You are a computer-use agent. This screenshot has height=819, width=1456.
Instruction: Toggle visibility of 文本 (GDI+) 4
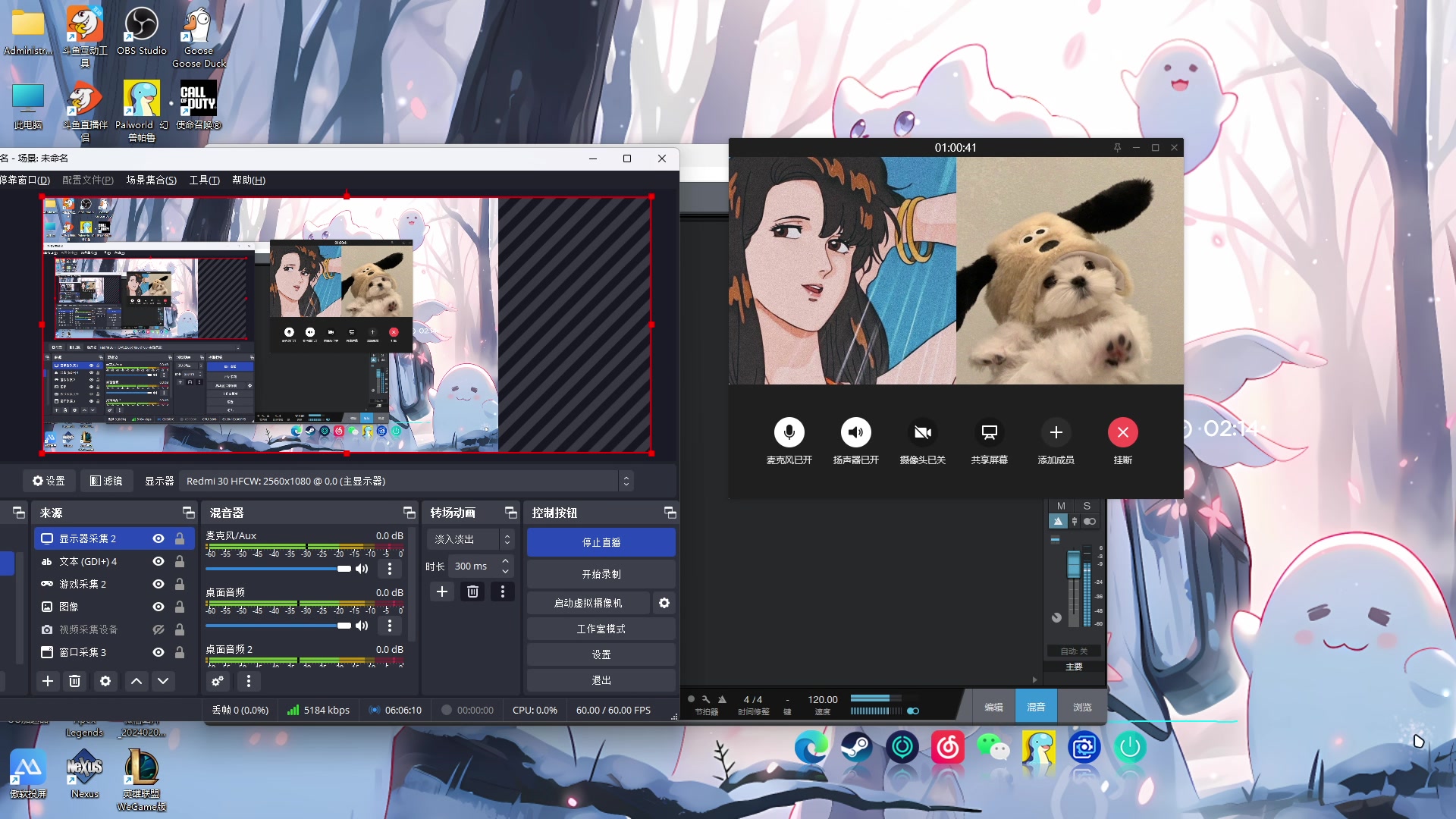[x=158, y=561]
